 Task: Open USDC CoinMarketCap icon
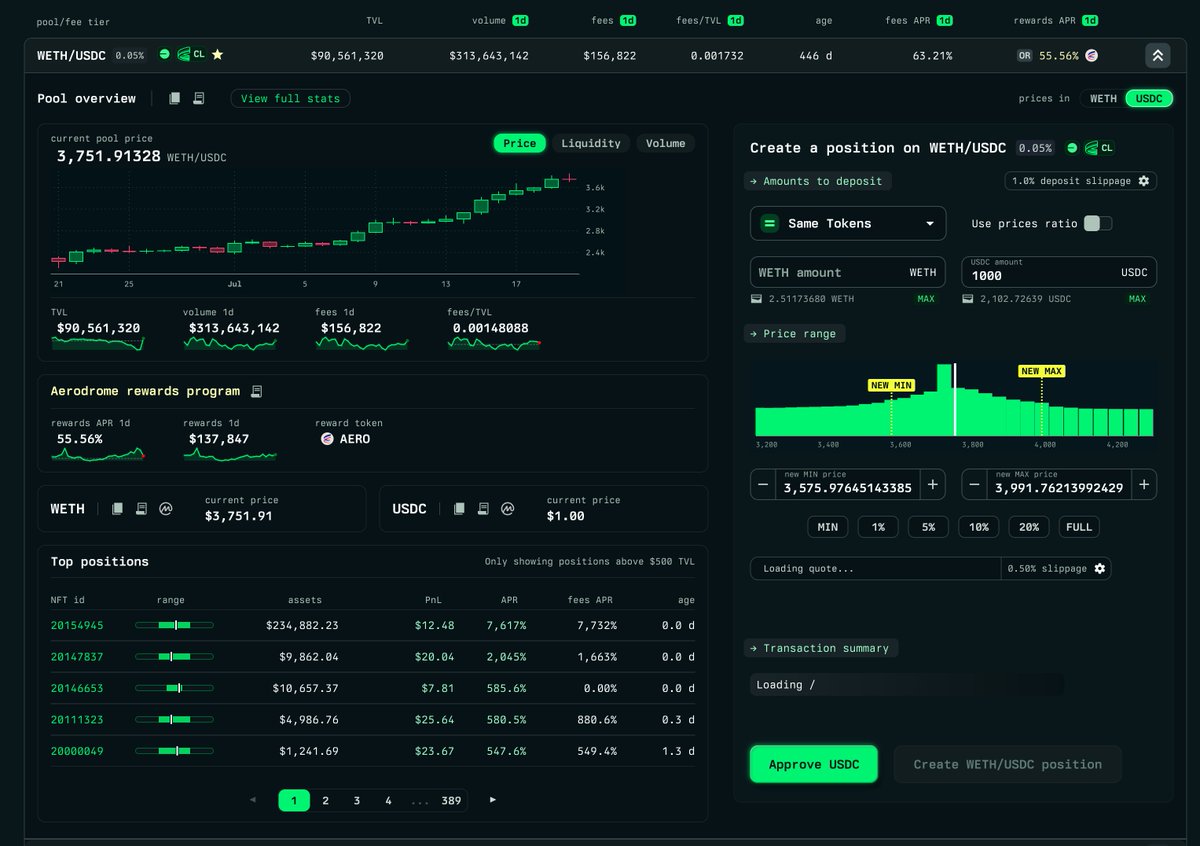[508, 509]
